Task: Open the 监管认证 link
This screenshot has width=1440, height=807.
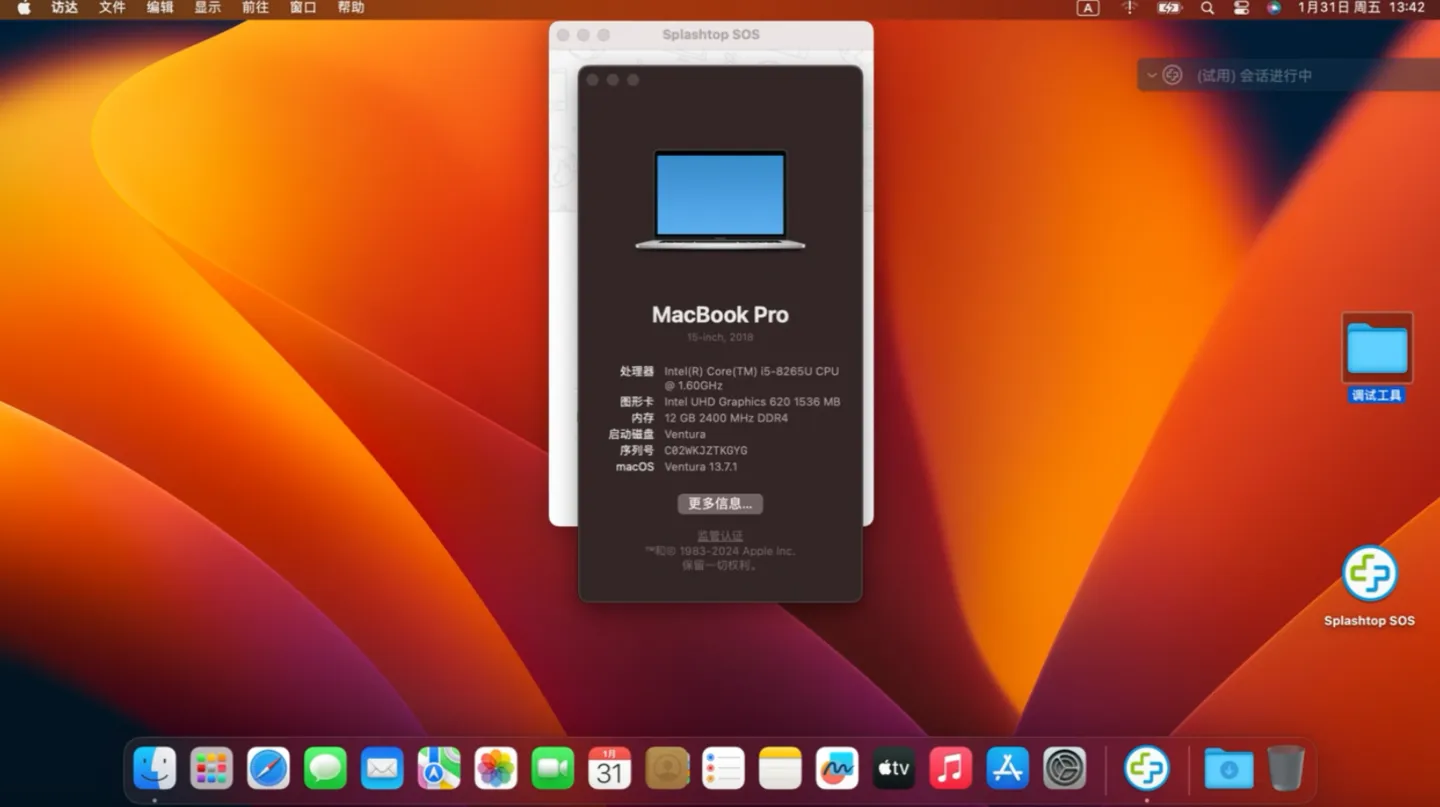Action: pos(720,535)
